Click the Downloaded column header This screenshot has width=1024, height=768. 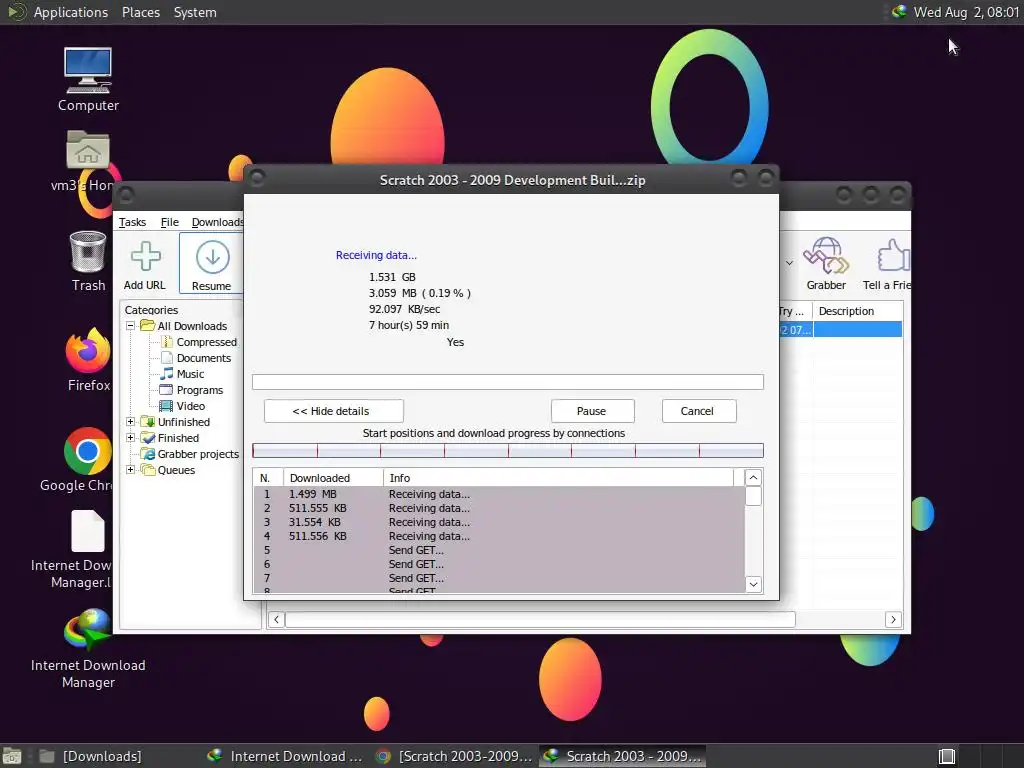(333, 478)
